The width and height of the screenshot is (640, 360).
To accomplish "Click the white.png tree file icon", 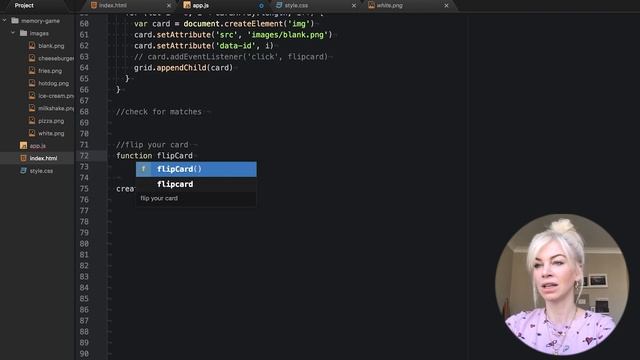I will pos(32,133).
